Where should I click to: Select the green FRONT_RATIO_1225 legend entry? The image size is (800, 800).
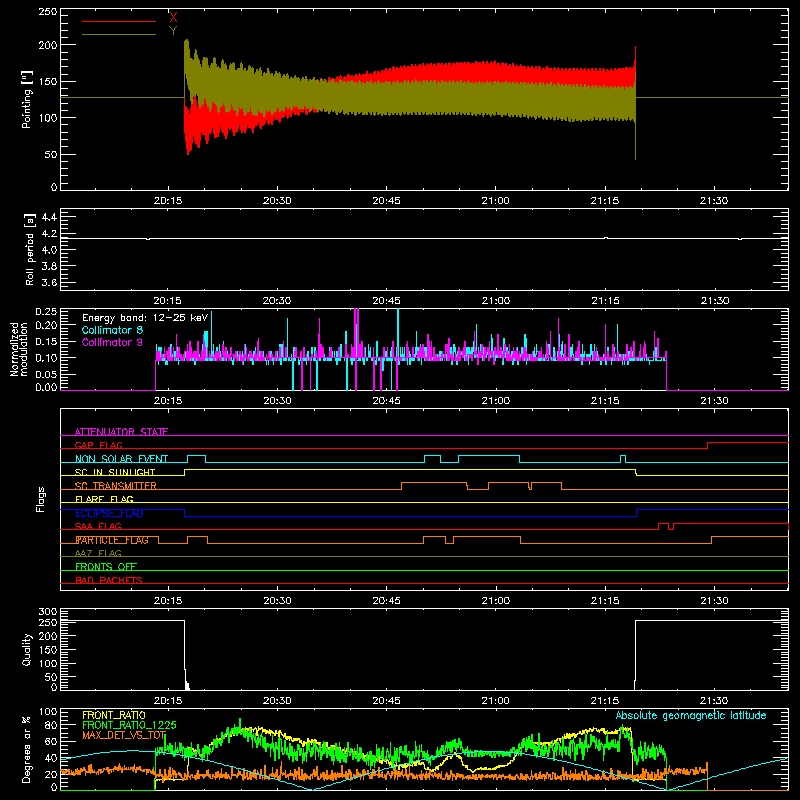click(x=129, y=725)
